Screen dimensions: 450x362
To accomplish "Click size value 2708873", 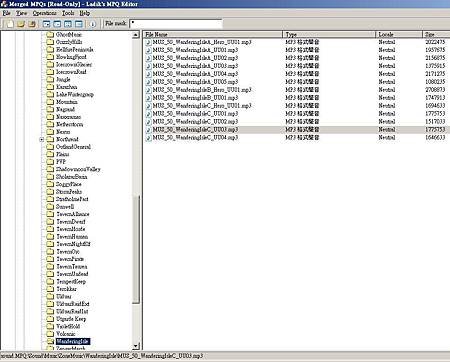I will pyautogui.click(x=435, y=90).
